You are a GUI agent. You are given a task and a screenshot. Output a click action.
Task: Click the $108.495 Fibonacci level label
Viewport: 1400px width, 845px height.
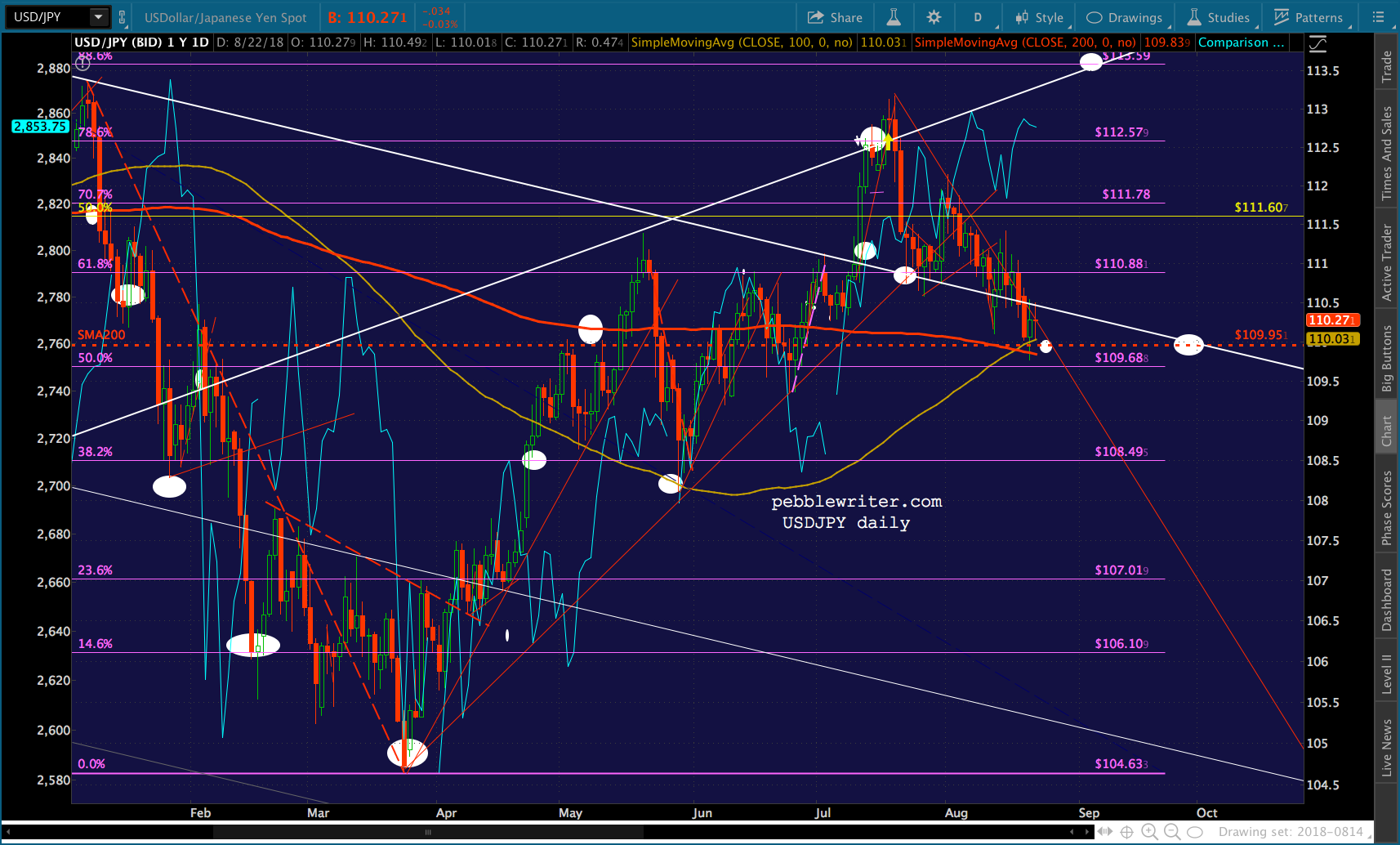pyautogui.click(x=1121, y=451)
